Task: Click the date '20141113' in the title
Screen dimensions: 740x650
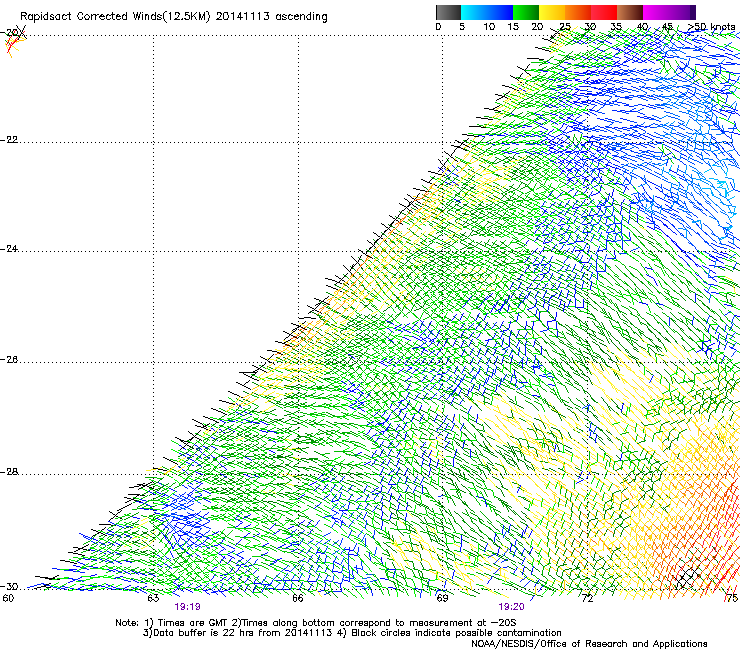Action: [x=243, y=17]
